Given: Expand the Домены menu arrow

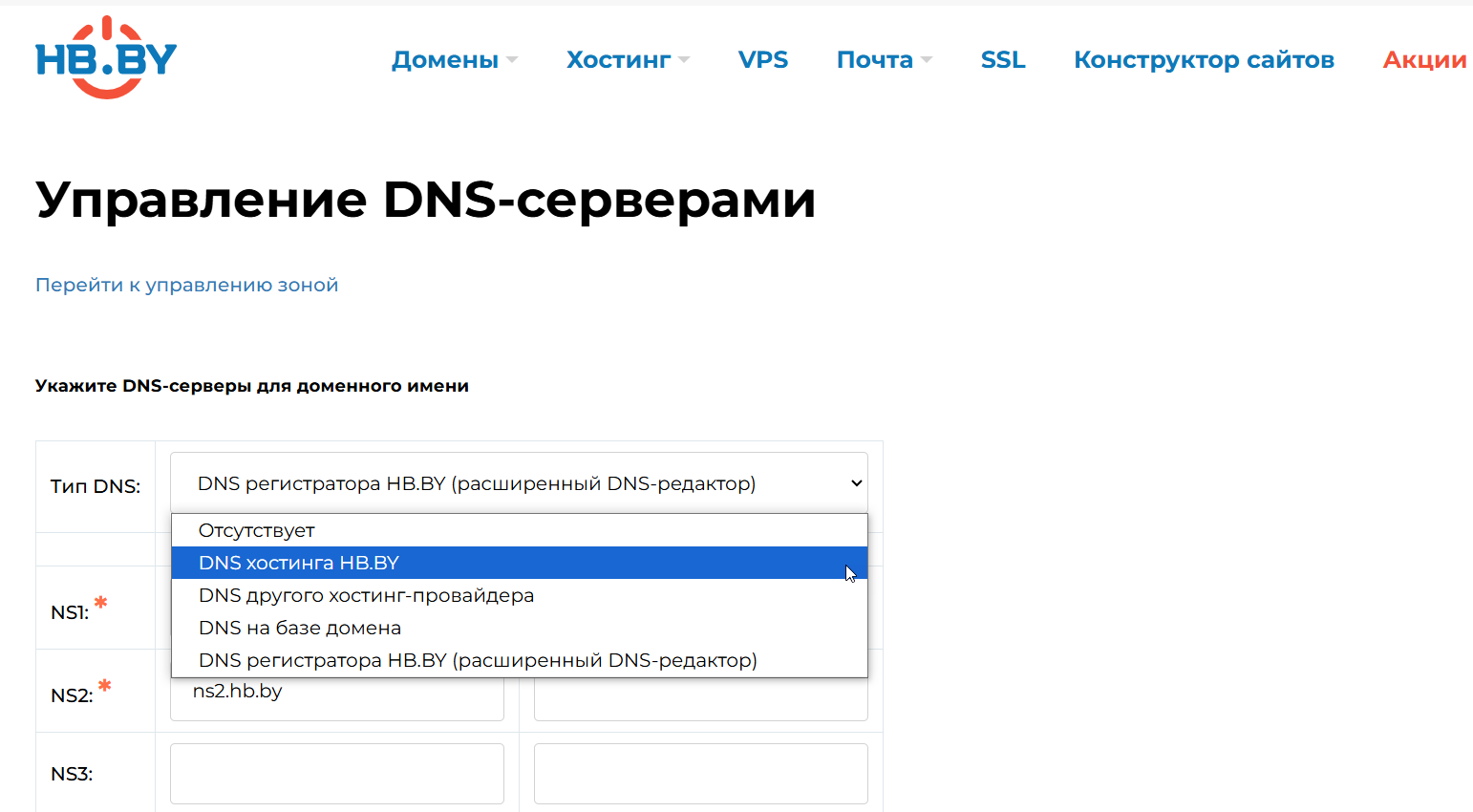Looking at the screenshot, I should tap(512, 60).
